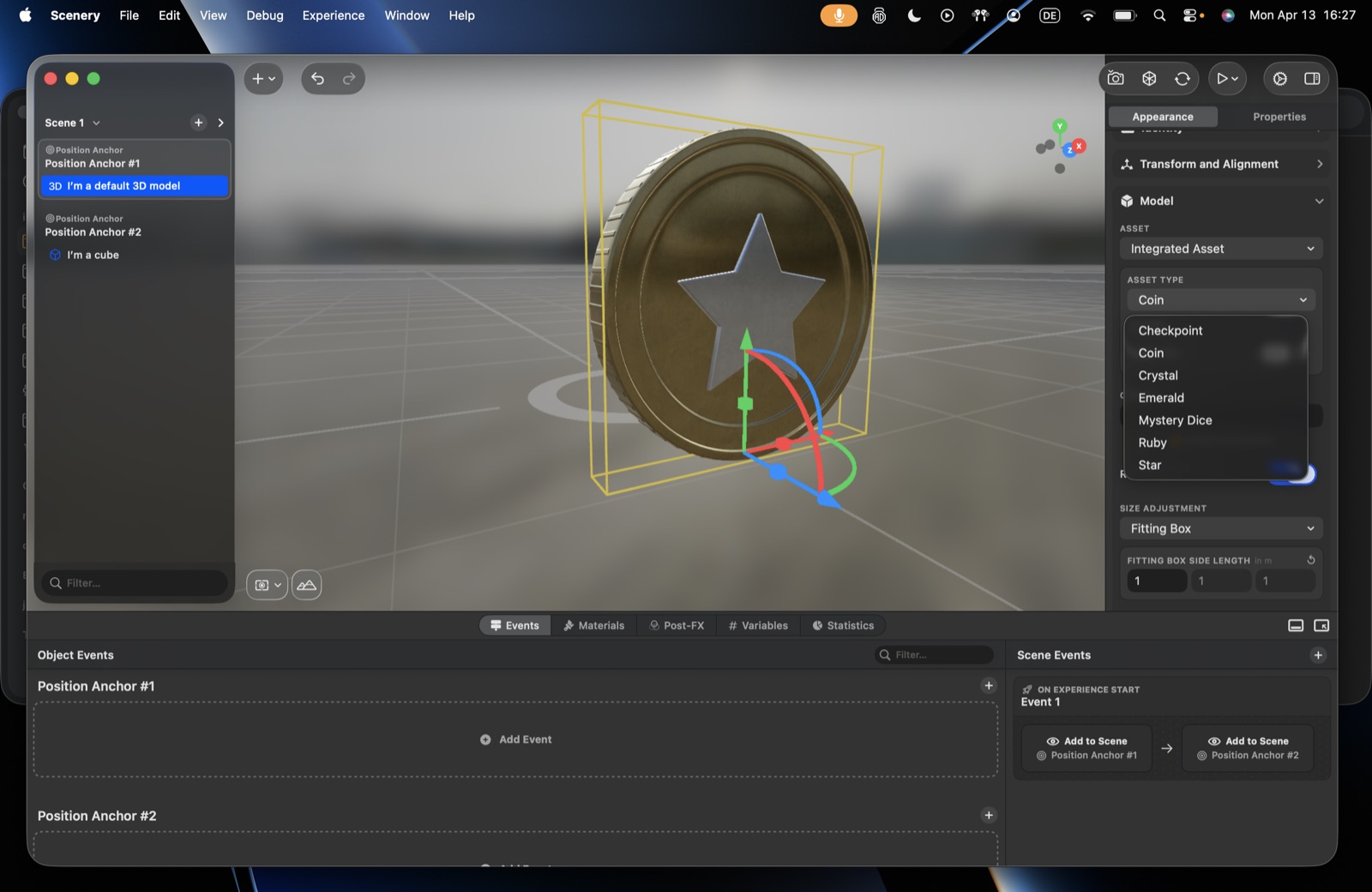Toggle the right inspector sidebar
This screenshot has height=892, width=1372.
point(1312,78)
